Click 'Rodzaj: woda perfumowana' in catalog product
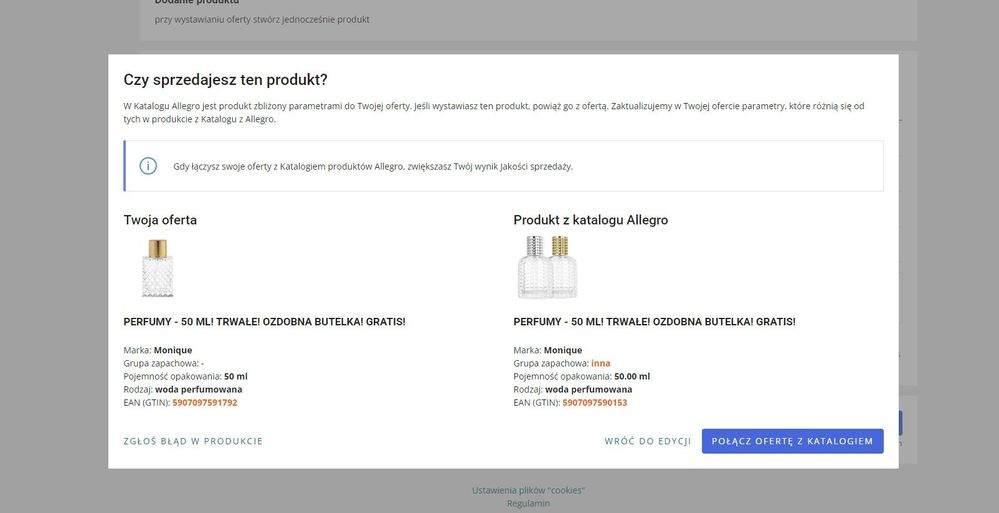Screen dimensions: 999x513 click(x=573, y=389)
